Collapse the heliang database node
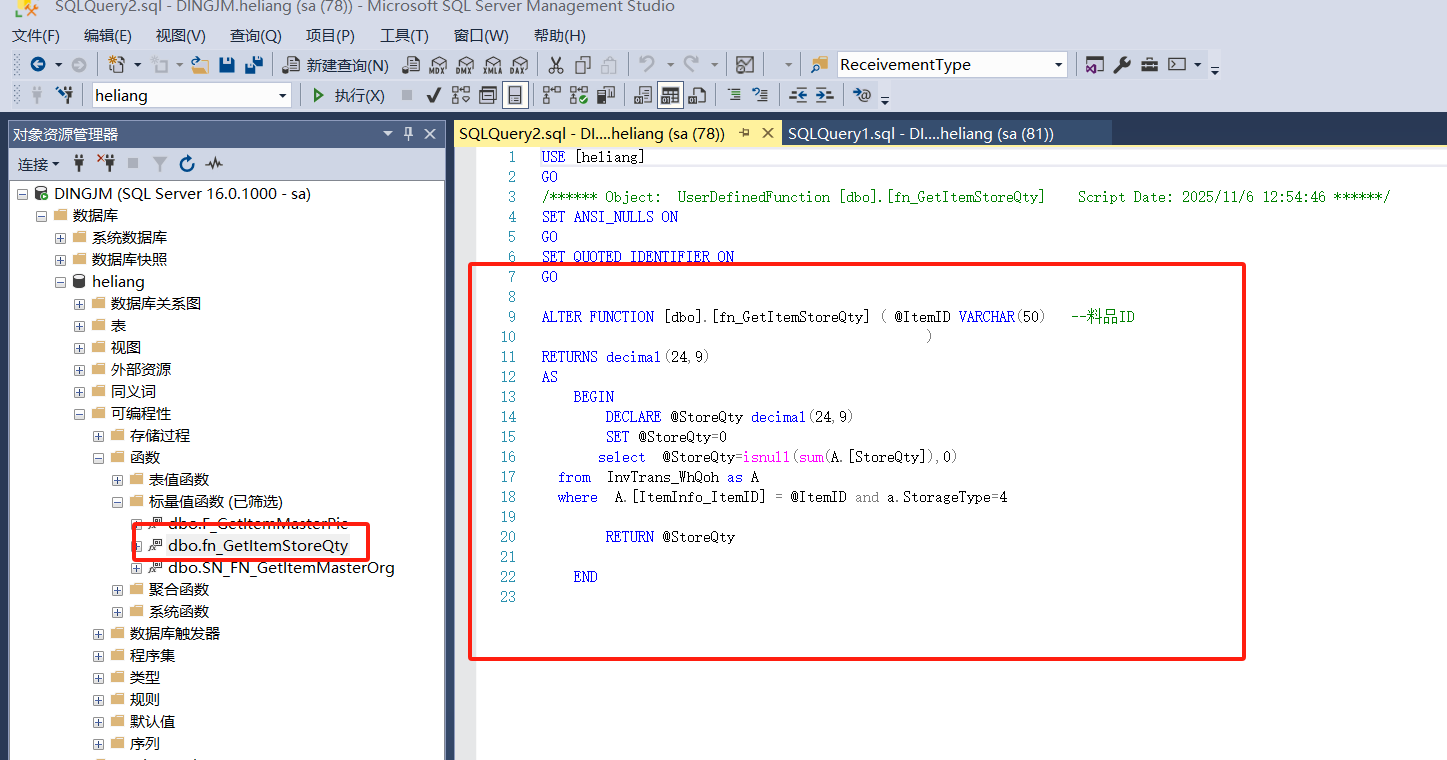1447x760 pixels. coord(60,281)
